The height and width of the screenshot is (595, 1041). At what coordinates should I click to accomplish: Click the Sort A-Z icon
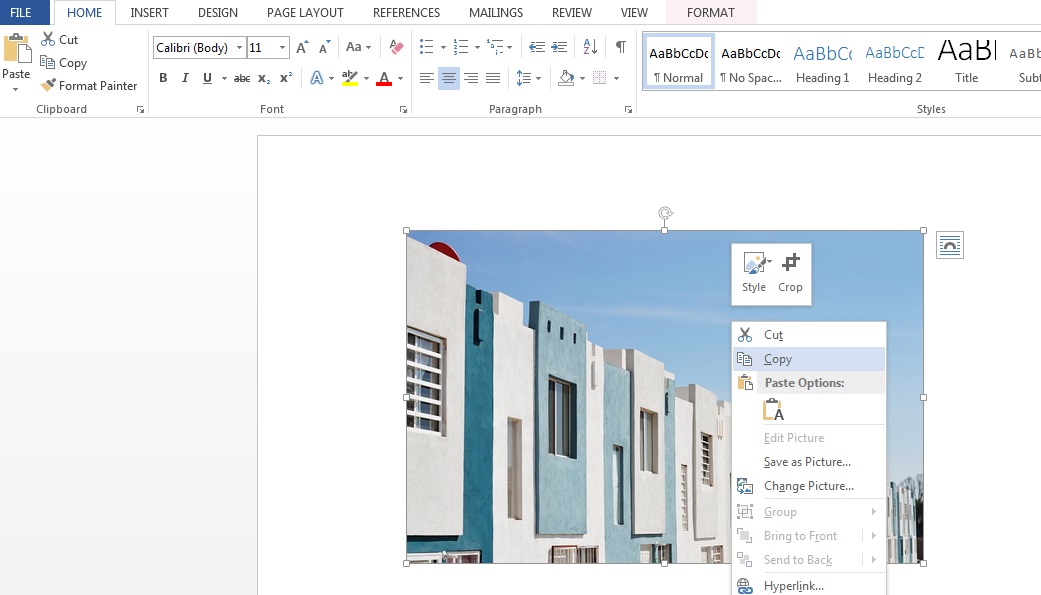(590, 46)
